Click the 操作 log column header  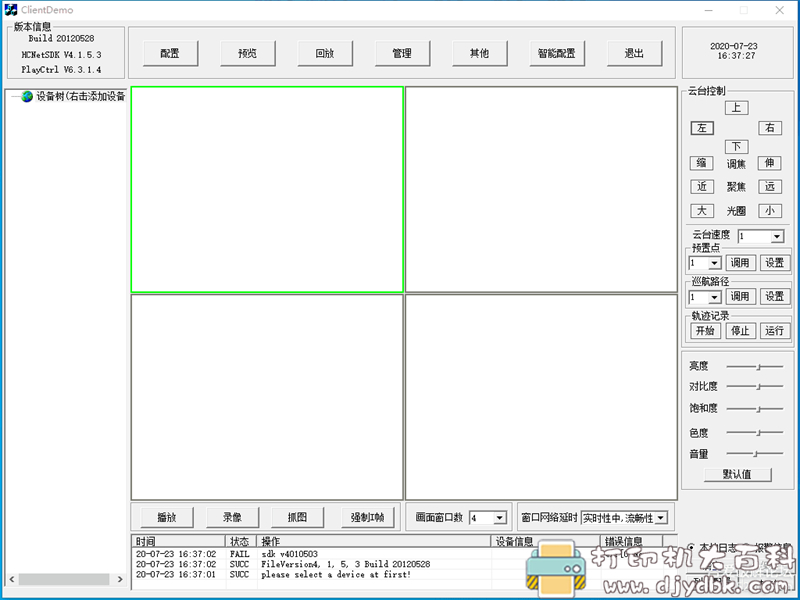pos(374,541)
